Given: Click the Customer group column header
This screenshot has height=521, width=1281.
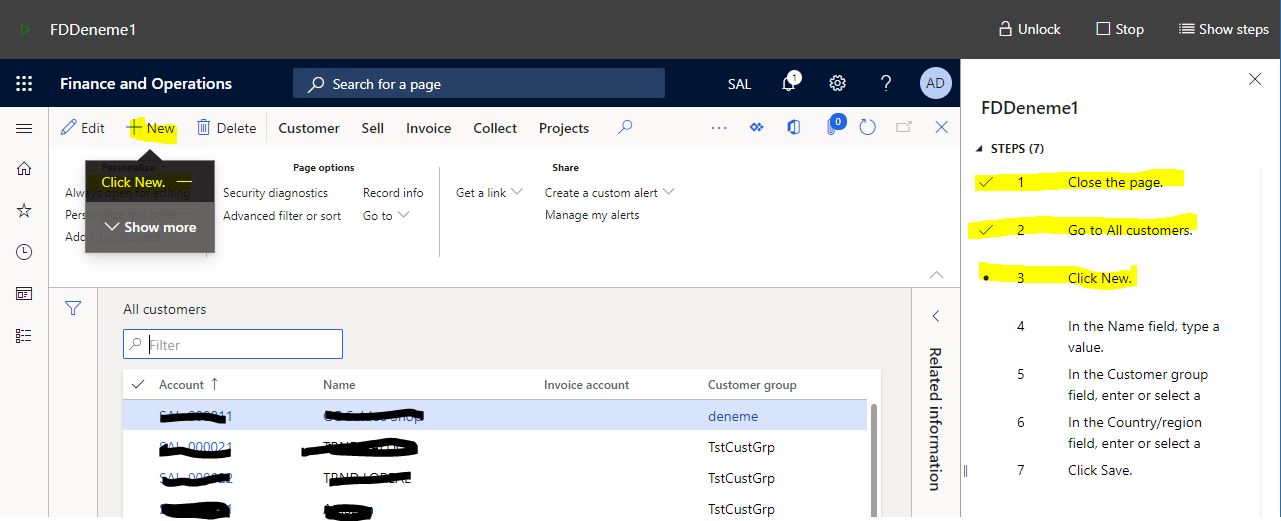Looking at the screenshot, I should tap(752, 385).
